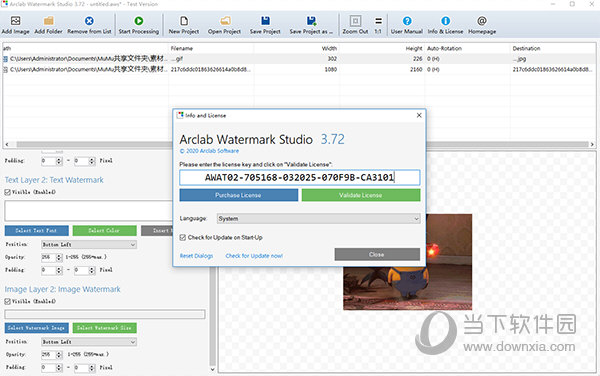600x376 pixels.
Task: Click the Validate License button
Action: click(361, 195)
